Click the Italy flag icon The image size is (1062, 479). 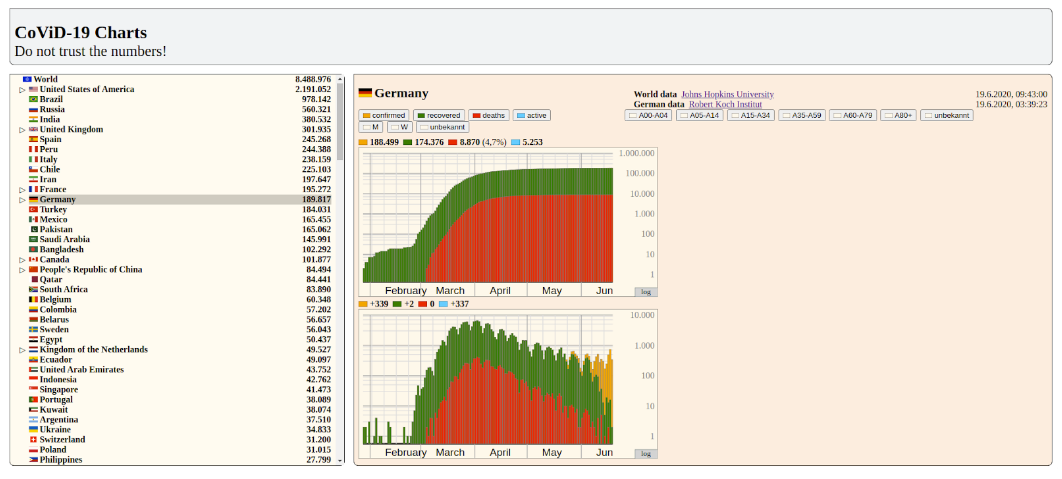click(33, 159)
